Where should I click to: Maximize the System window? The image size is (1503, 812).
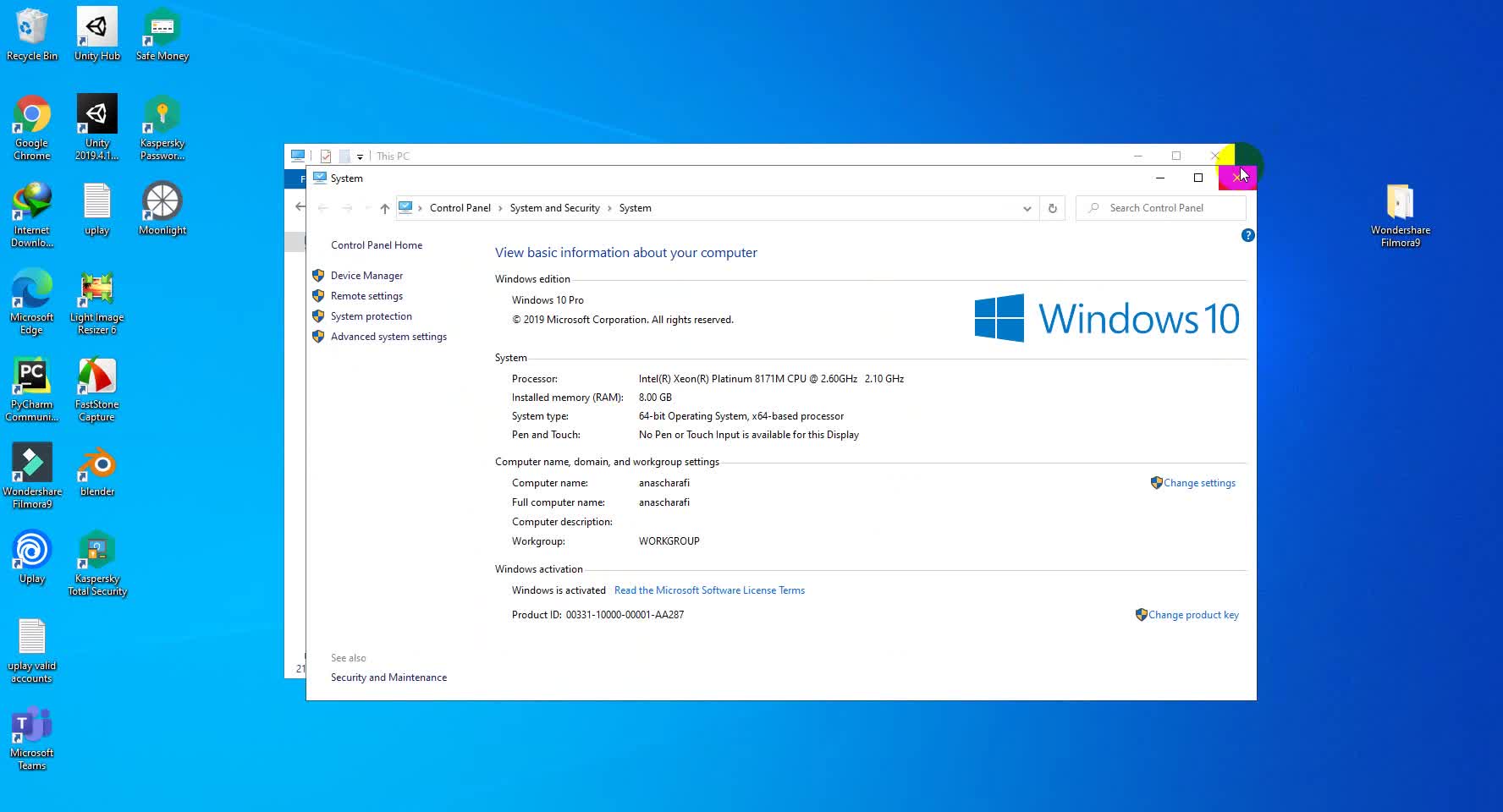pos(1197,178)
